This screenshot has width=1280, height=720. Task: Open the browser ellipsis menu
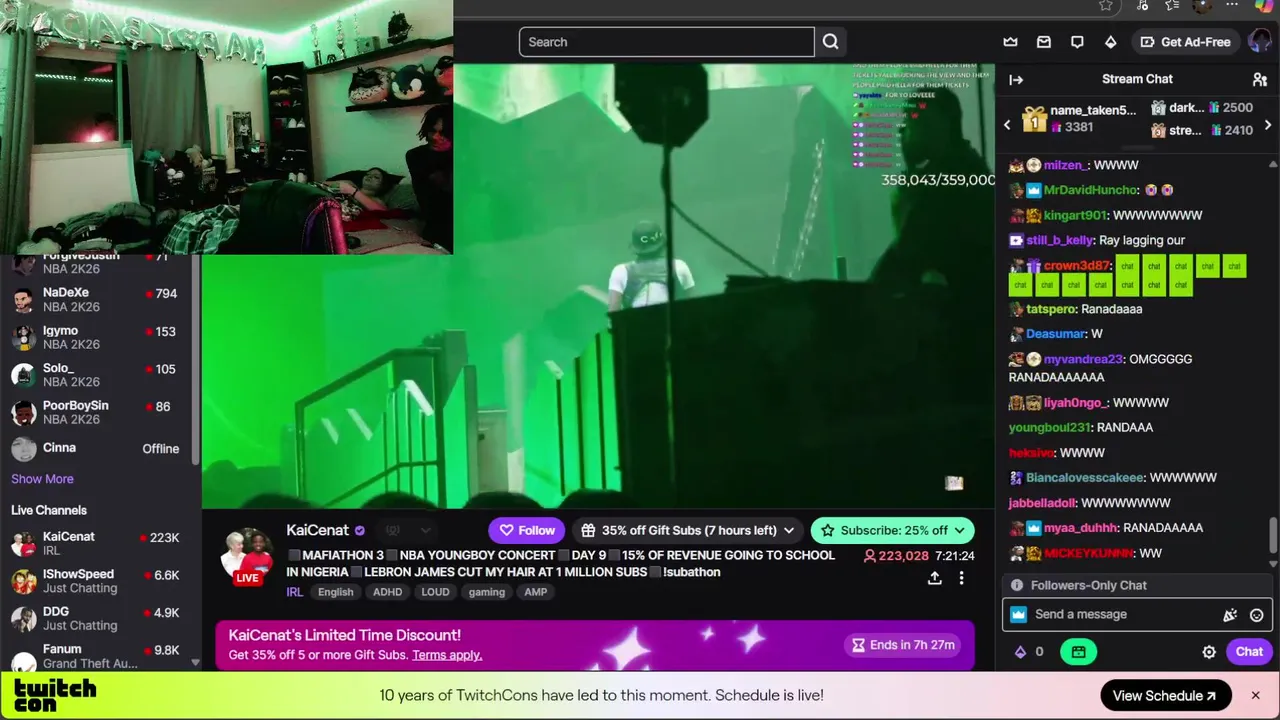pyautogui.click(x=1232, y=6)
